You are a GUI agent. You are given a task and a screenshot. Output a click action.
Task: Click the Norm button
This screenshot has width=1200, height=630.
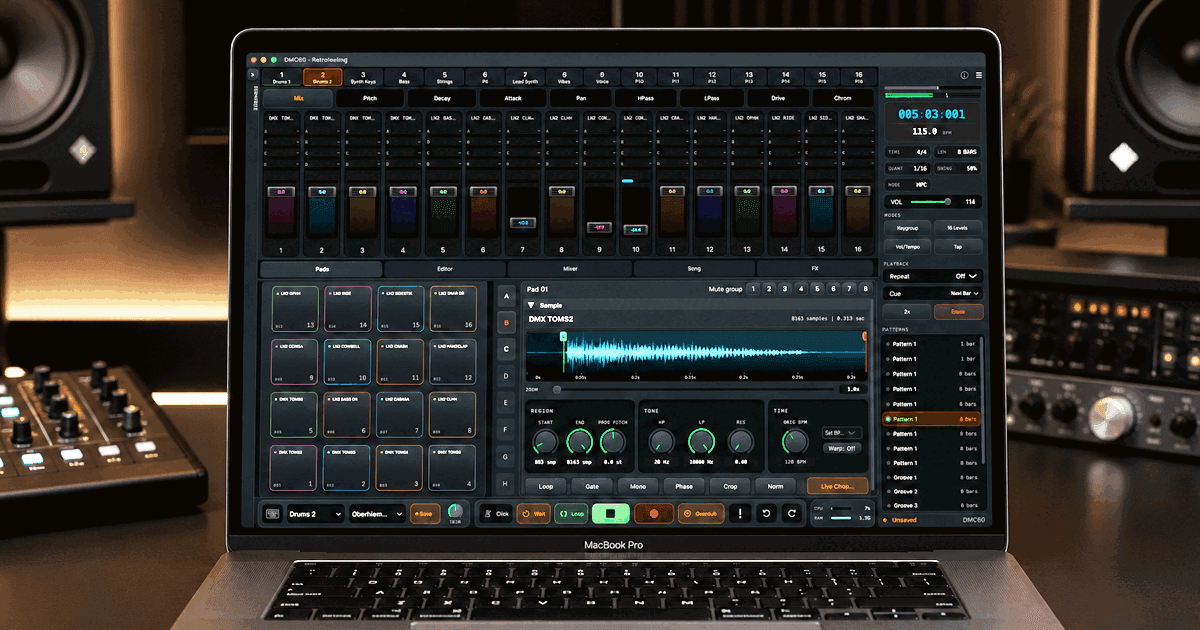pyautogui.click(x=776, y=486)
